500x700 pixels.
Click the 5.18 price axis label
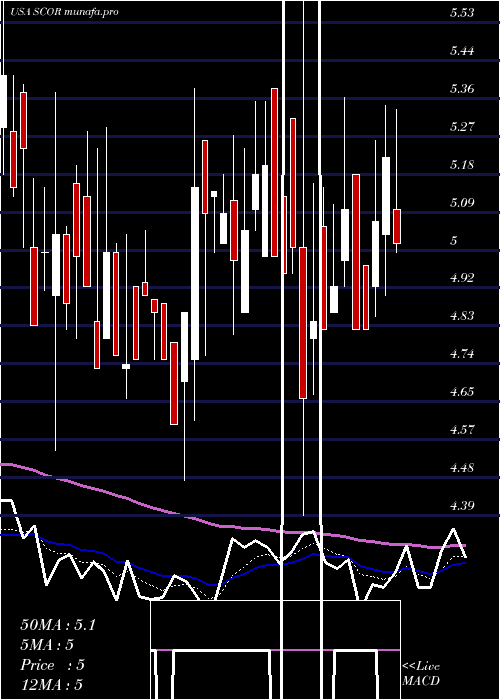pos(462,165)
